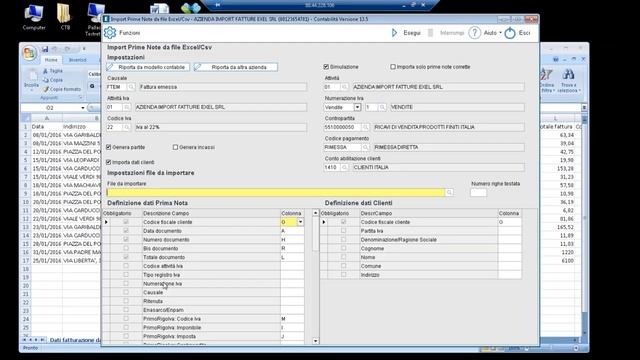The image size is (640, 360).
Task: Click the Excel Office button
Action: tap(30, 53)
